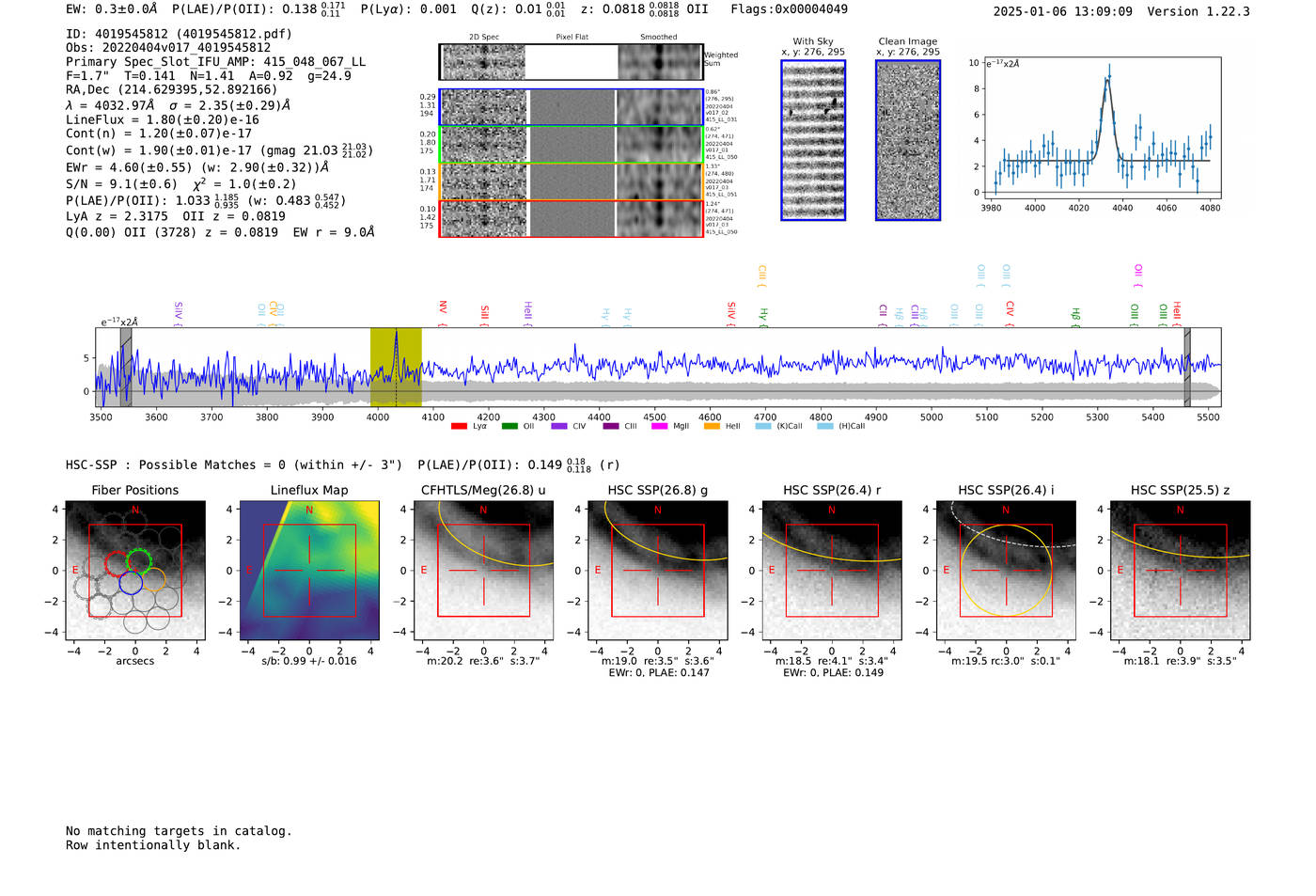Click the "2D Spec" column header
This screenshot has width=1316, height=896.
[x=484, y=38]
